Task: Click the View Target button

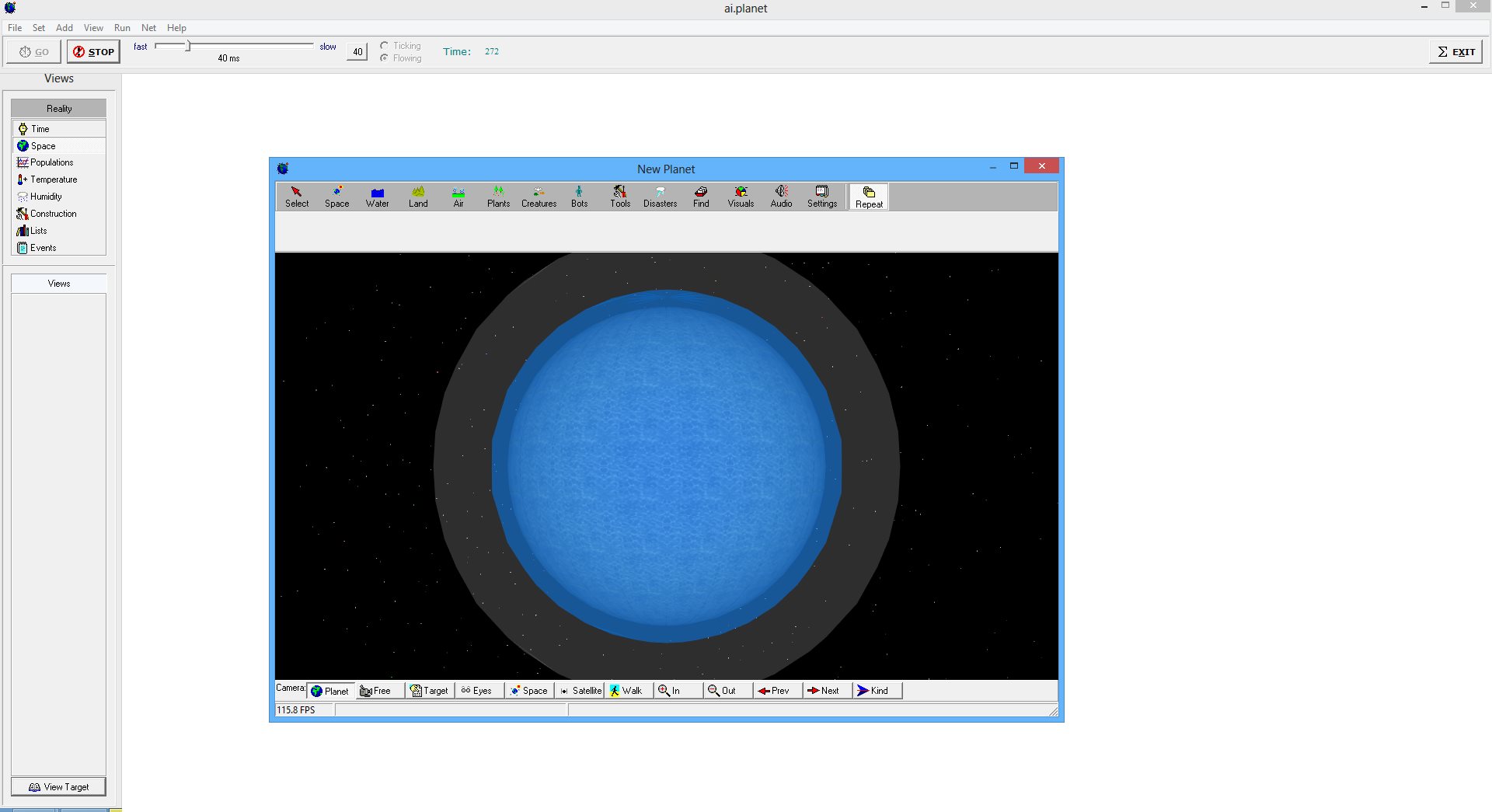Action: coord(59,787)
